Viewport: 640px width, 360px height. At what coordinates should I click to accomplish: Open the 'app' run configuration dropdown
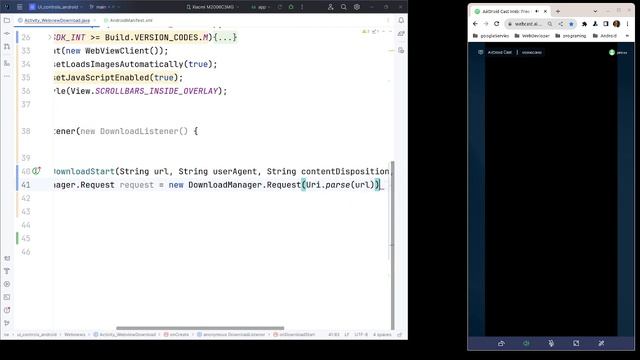click(261, 7)
